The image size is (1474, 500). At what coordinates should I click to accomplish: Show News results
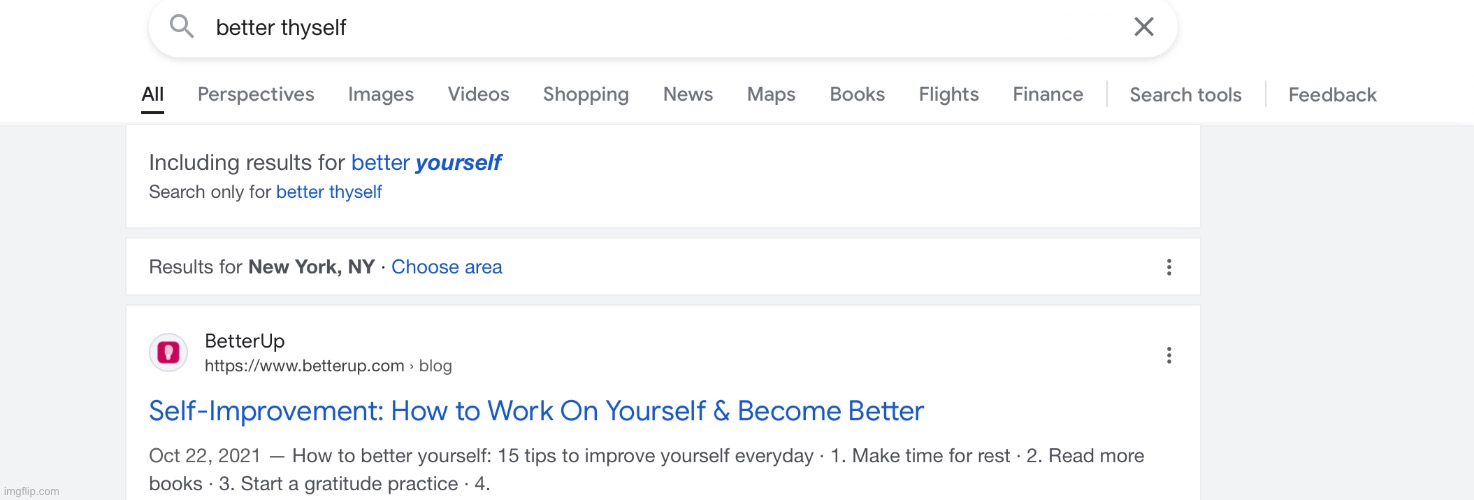tap(687, 95)
